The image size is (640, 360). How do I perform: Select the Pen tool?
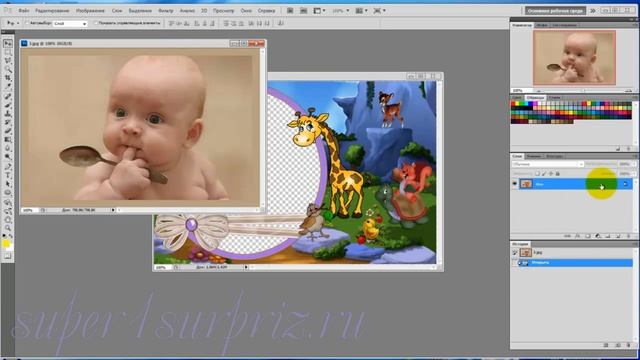(8, 166)
